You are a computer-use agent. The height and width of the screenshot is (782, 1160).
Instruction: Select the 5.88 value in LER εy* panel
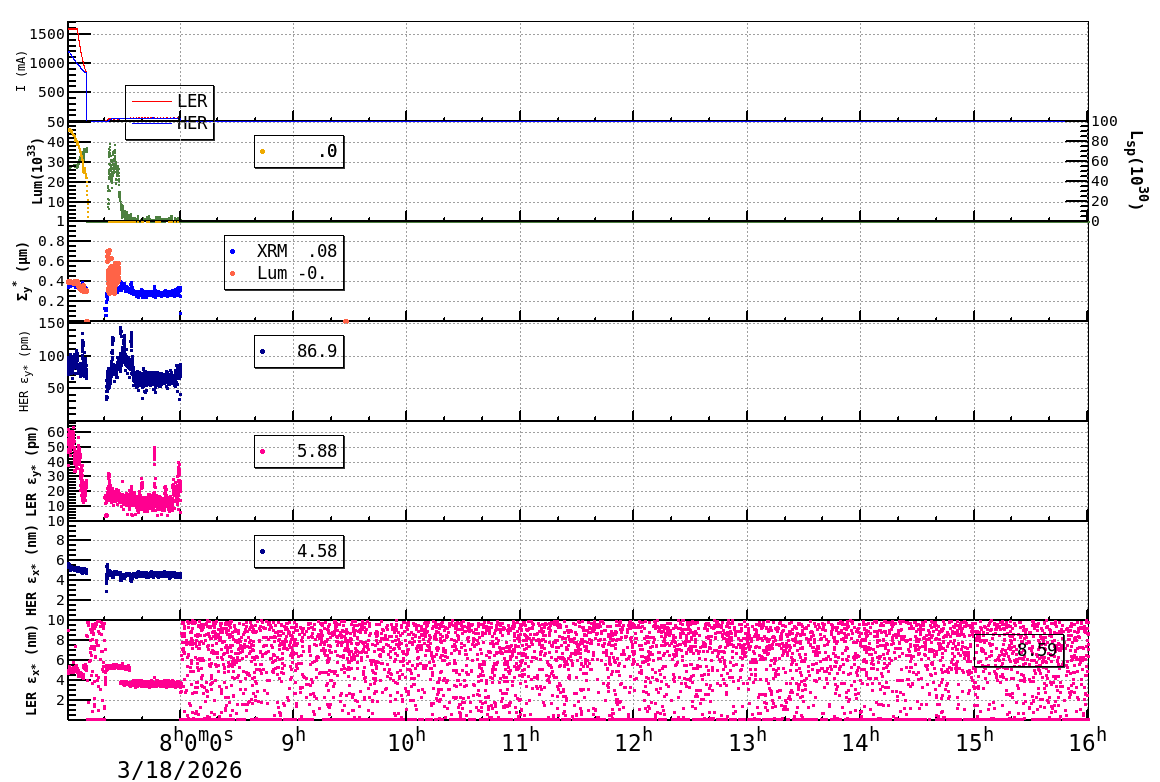tap(317, 451)
